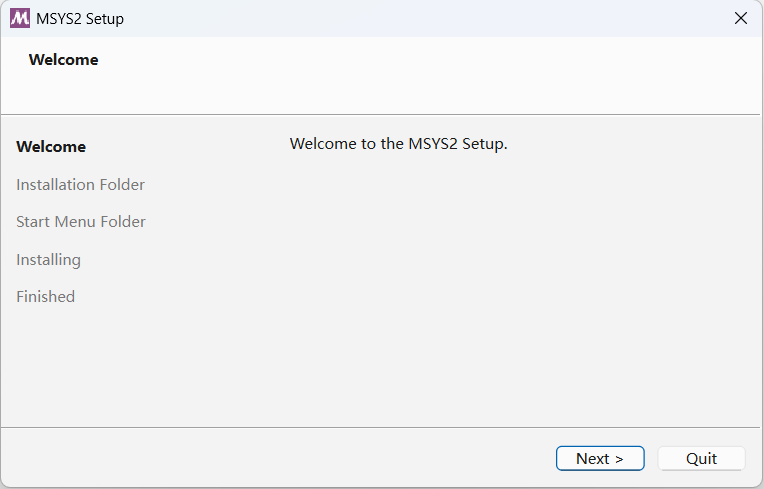Click the MSYS2 logo in title bar

tap(20, 18)
